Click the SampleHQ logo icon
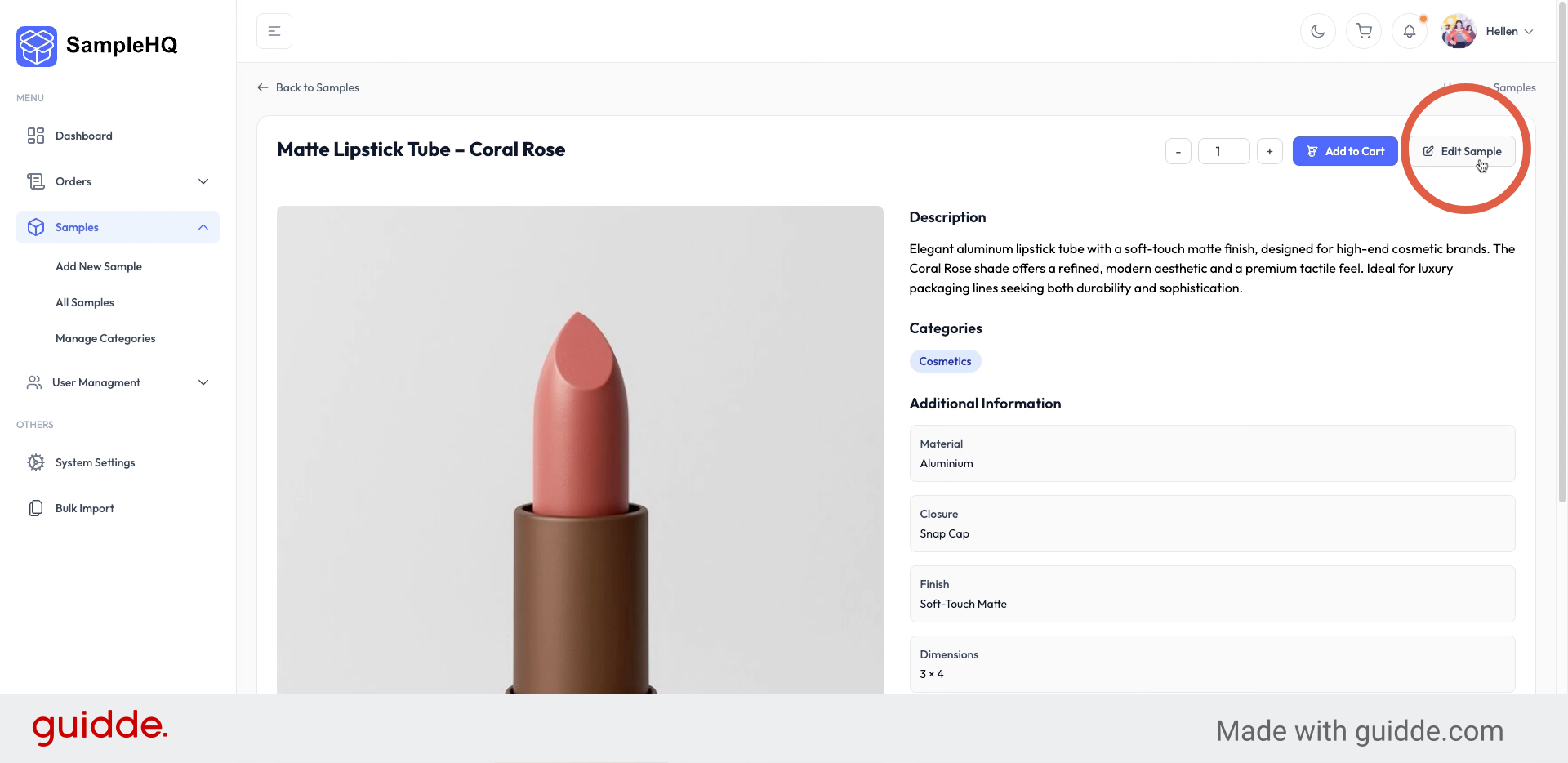The image size is (1568, 763). (37, 46)
